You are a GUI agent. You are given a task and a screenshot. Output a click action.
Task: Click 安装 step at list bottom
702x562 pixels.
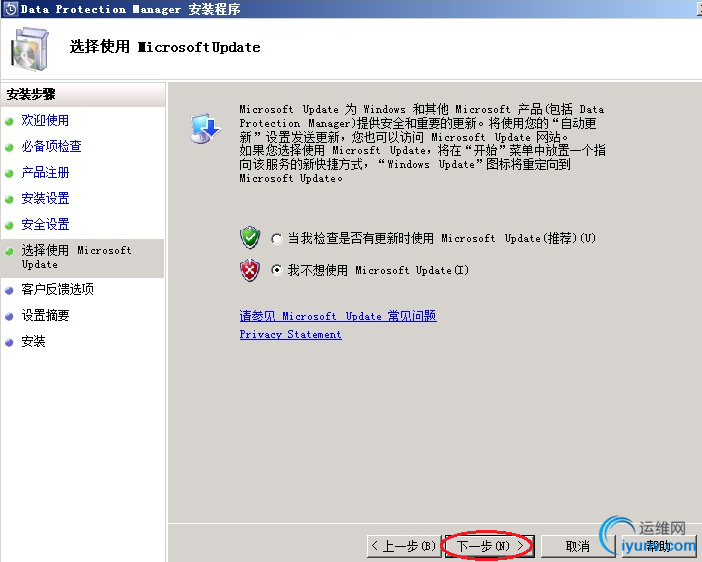click(33, 341)
